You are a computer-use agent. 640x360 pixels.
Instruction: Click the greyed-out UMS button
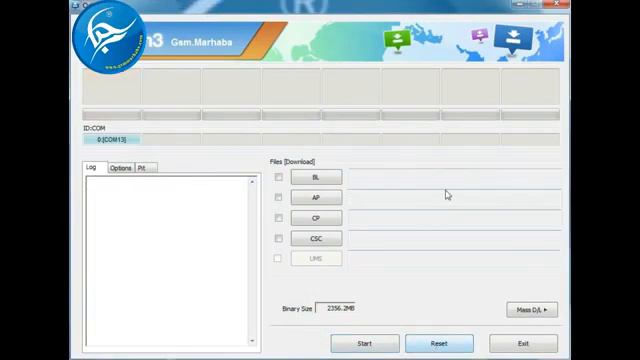316,258
